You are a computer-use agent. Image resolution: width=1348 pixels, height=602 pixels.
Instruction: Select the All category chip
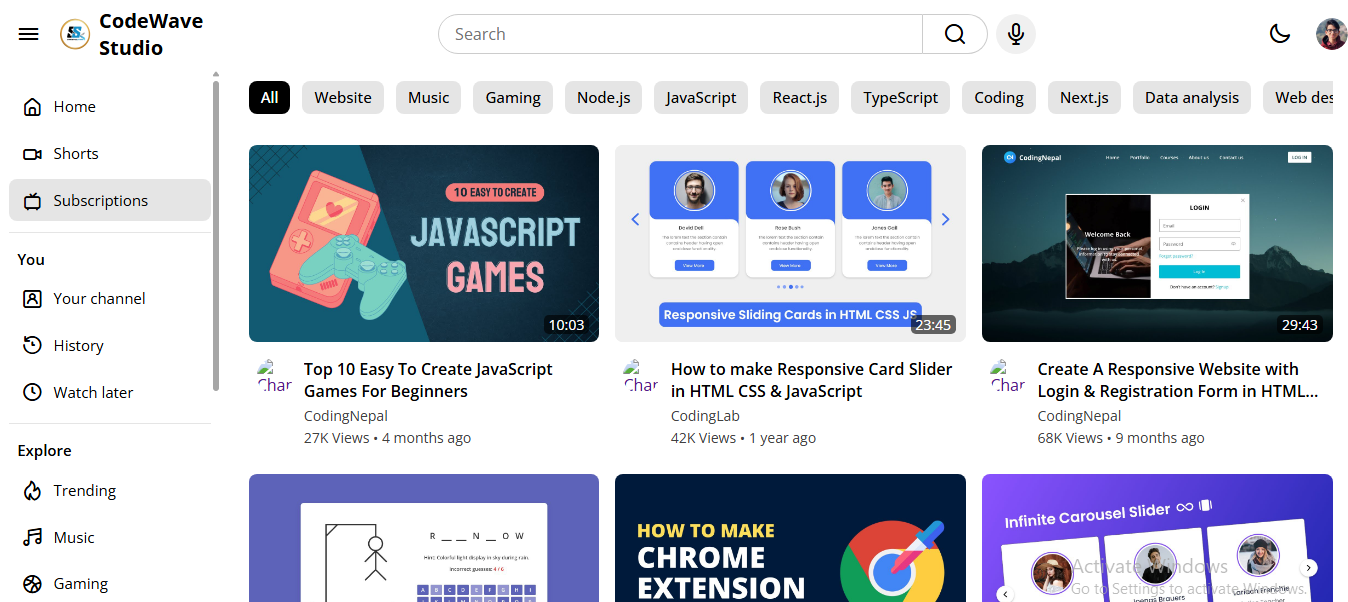point(270,98)
